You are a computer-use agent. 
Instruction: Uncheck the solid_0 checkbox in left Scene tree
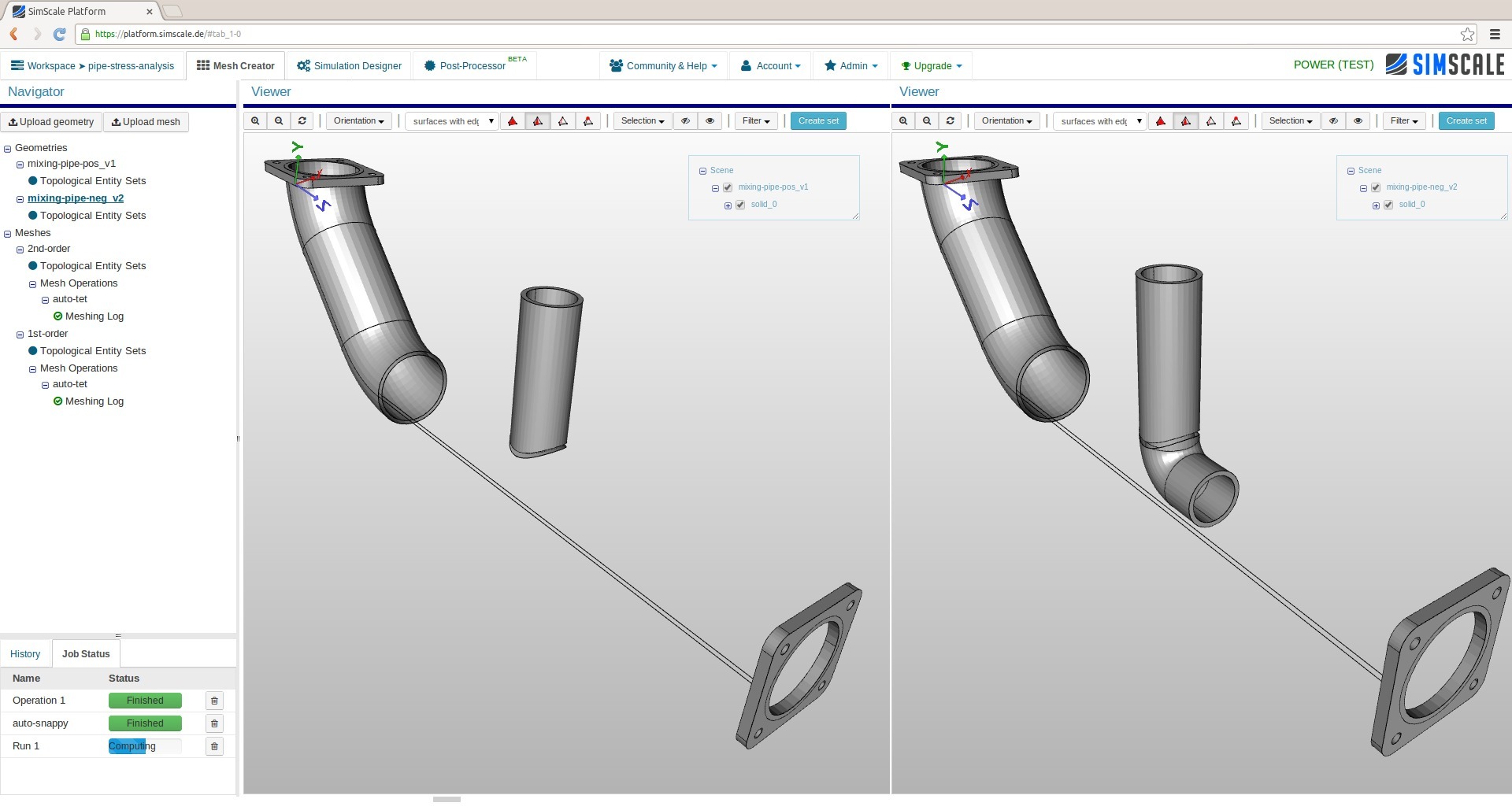(740, 204)
